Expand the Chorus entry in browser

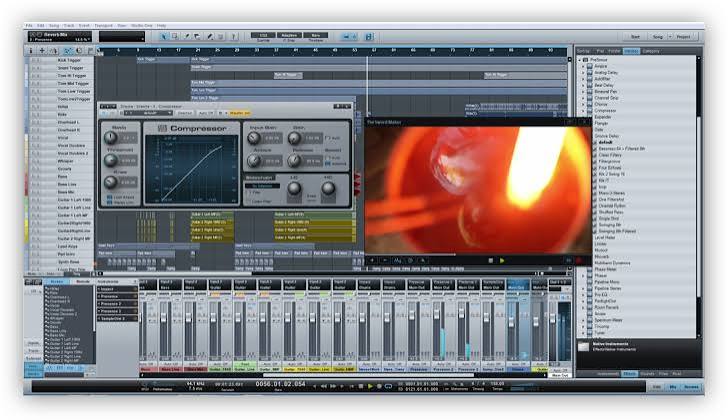tap(584, 104)
